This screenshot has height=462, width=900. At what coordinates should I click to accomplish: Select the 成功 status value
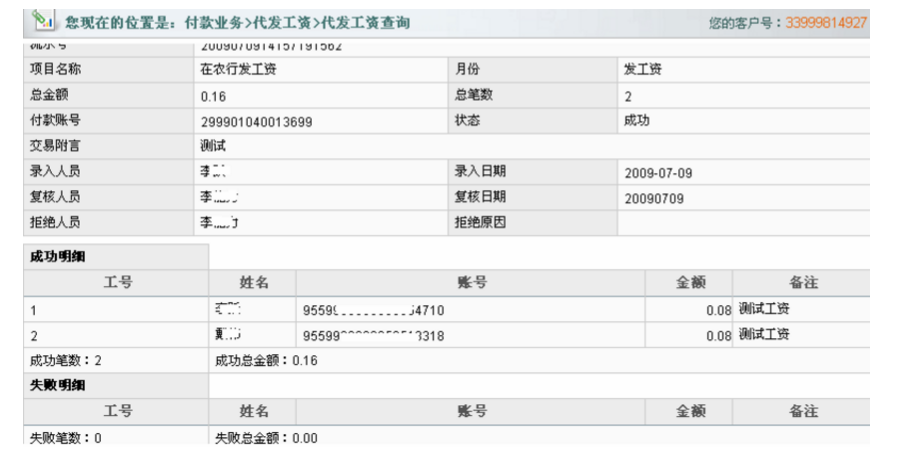click(636, 120)
